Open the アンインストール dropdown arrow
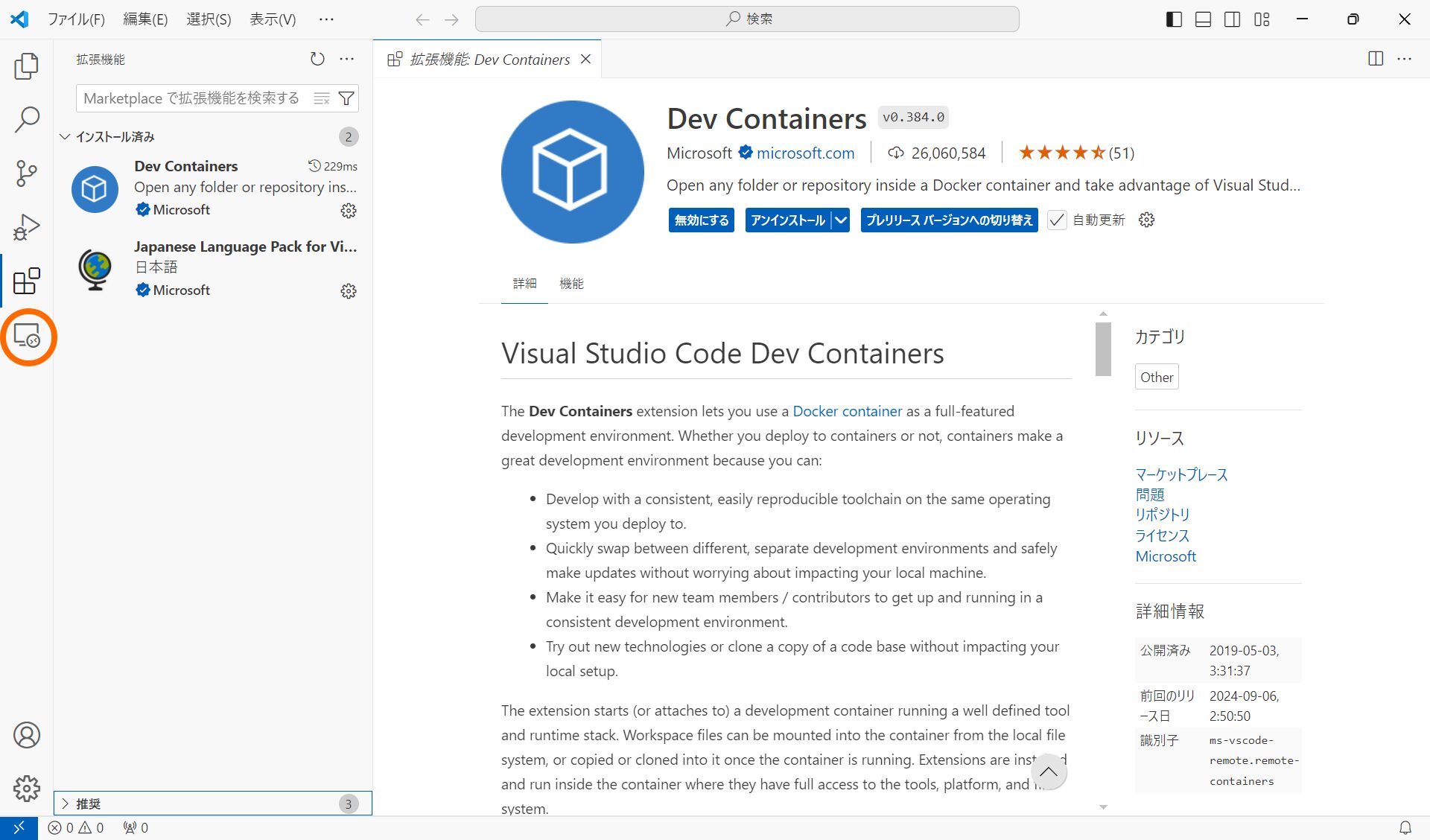1430x840 pixels. pyautogui.click(x=841, y=220)
